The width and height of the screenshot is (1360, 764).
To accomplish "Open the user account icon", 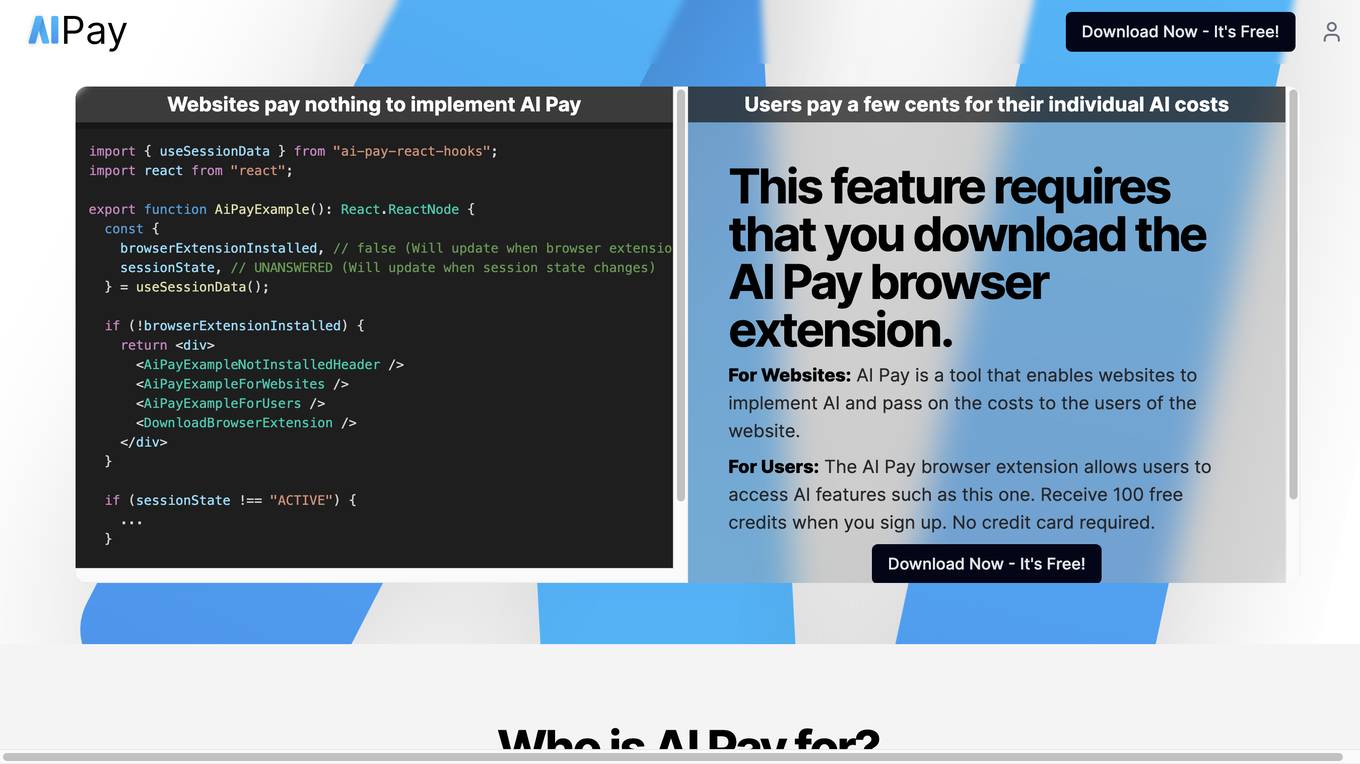I will click(x=1331, y=32).
